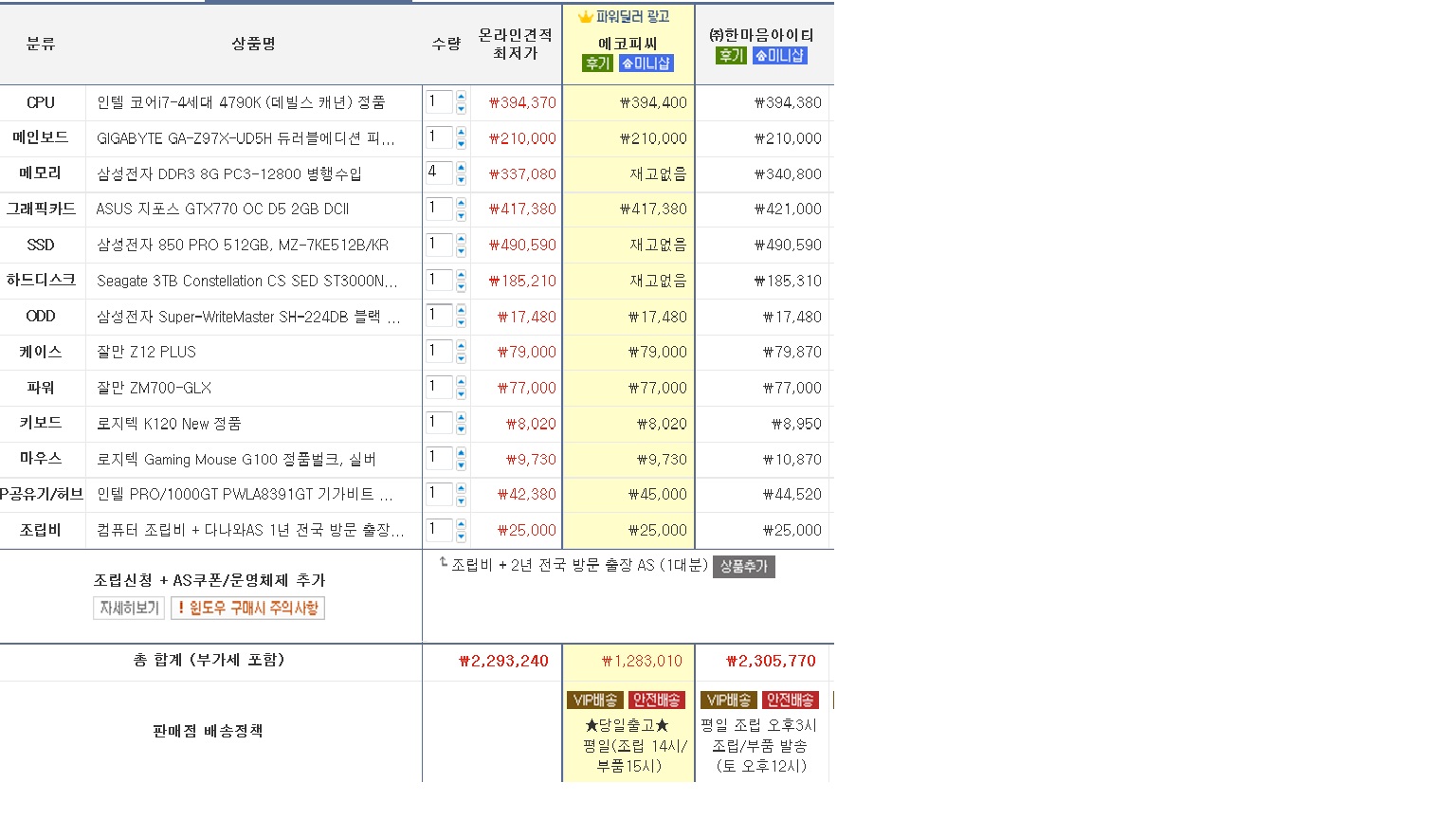1456x819 pixels.
Task: Decrease quantity for the SSD row
Action: click(461, 251)
